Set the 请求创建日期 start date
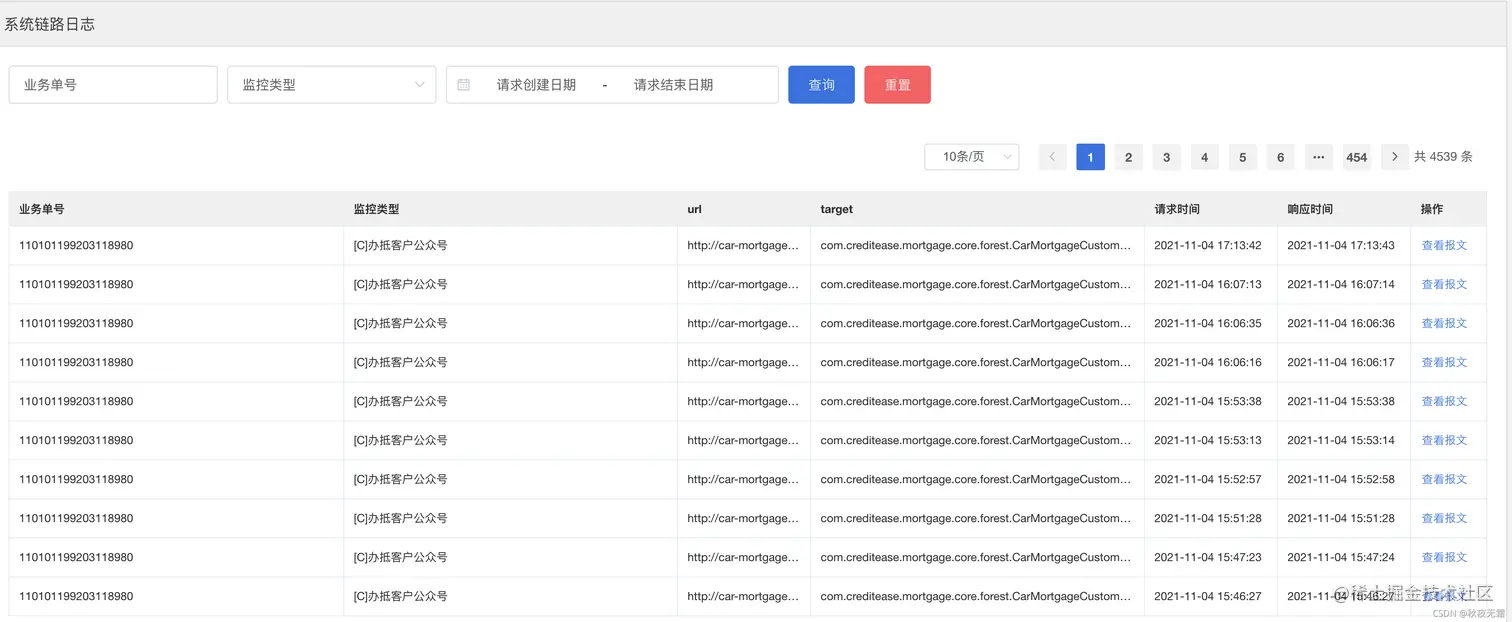The width and height of the screenshot is (1512, 622). coord(536,85)
